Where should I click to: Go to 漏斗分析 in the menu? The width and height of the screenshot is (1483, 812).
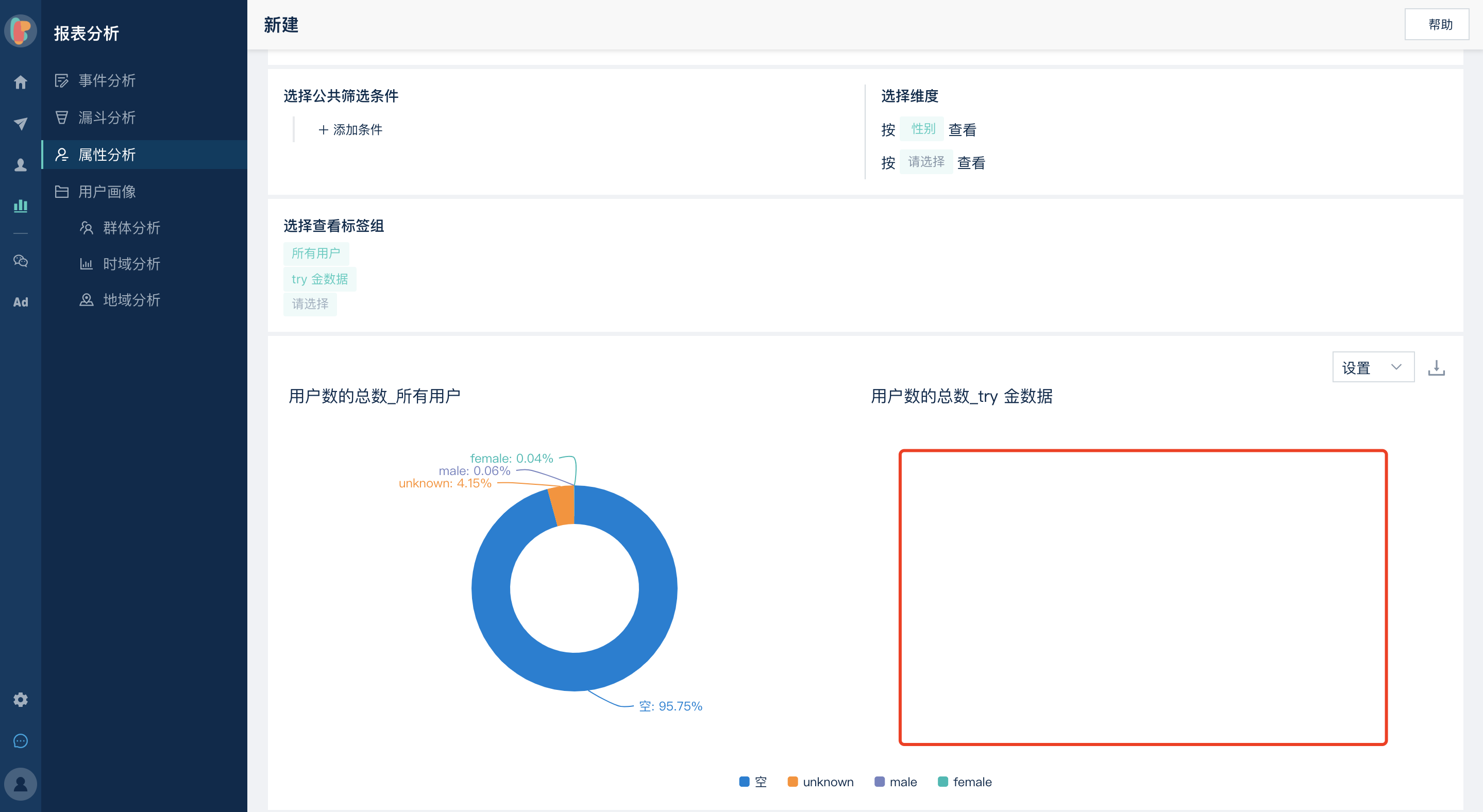click(x=107, y=117)
